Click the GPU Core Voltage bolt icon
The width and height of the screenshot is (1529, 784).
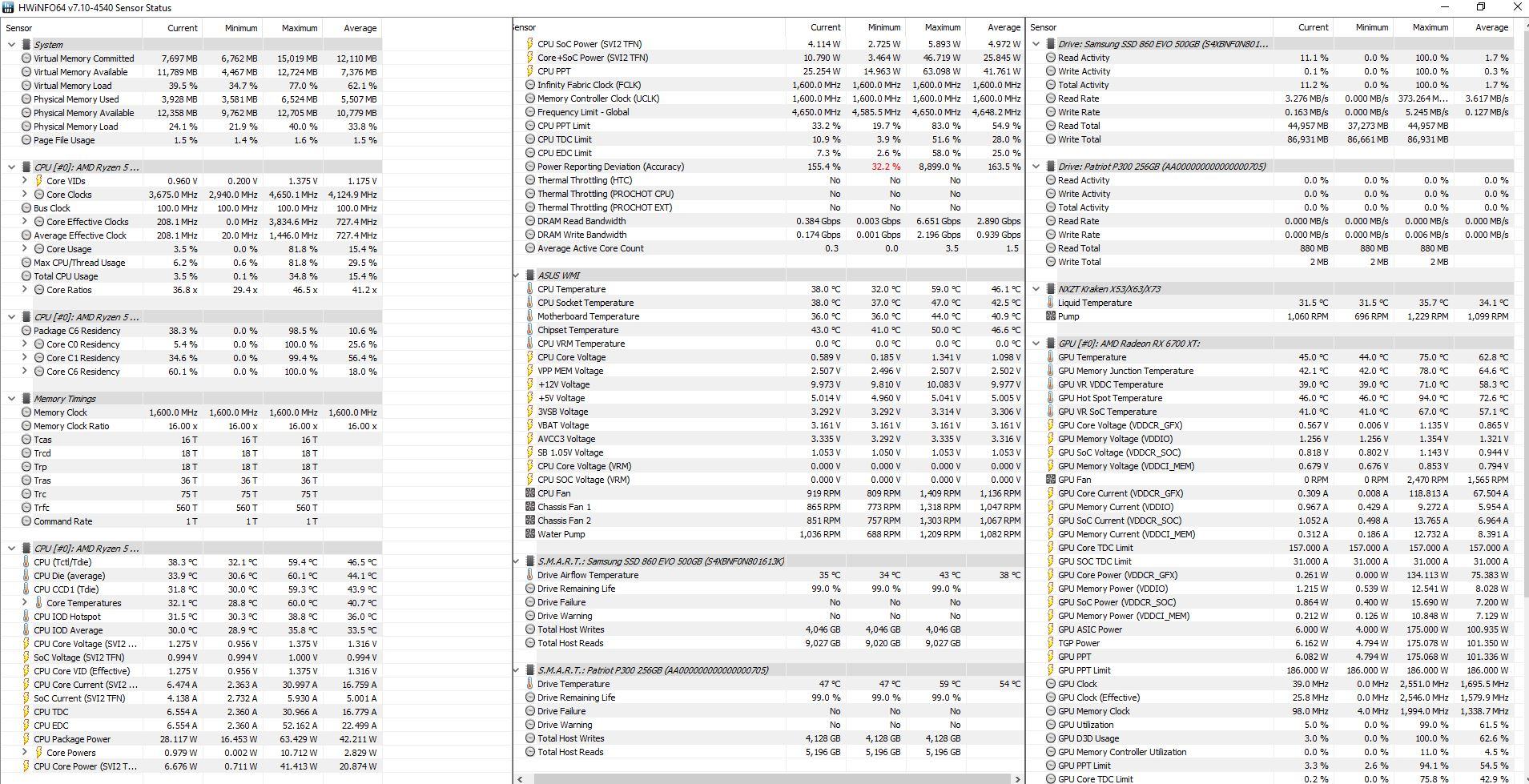coord(1050,425)
